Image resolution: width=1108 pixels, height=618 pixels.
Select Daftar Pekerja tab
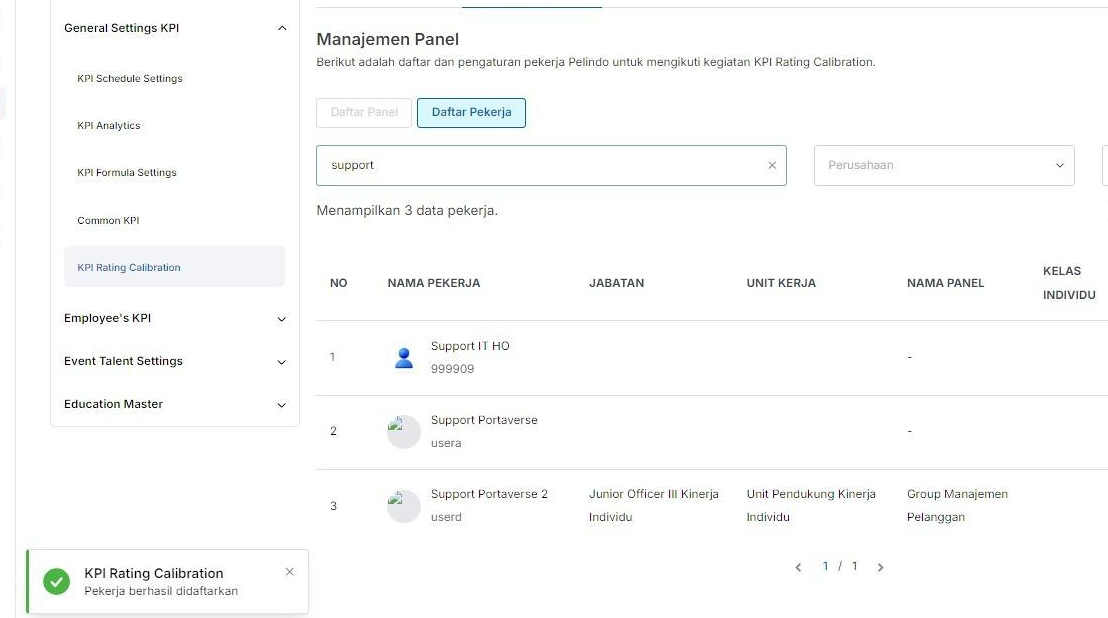(x=471, y=113)
